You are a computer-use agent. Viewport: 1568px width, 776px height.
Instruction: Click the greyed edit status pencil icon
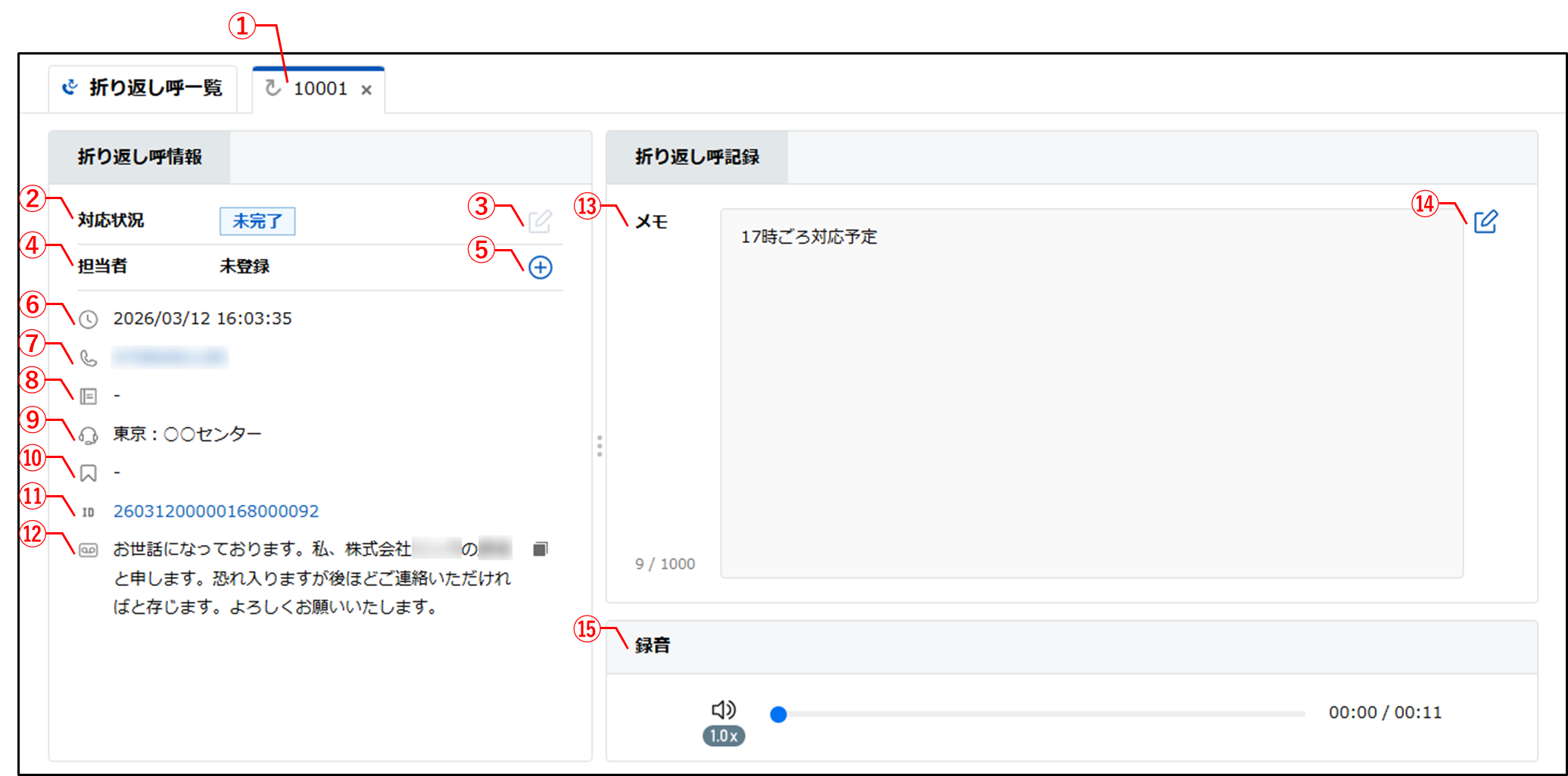(540, 222)
